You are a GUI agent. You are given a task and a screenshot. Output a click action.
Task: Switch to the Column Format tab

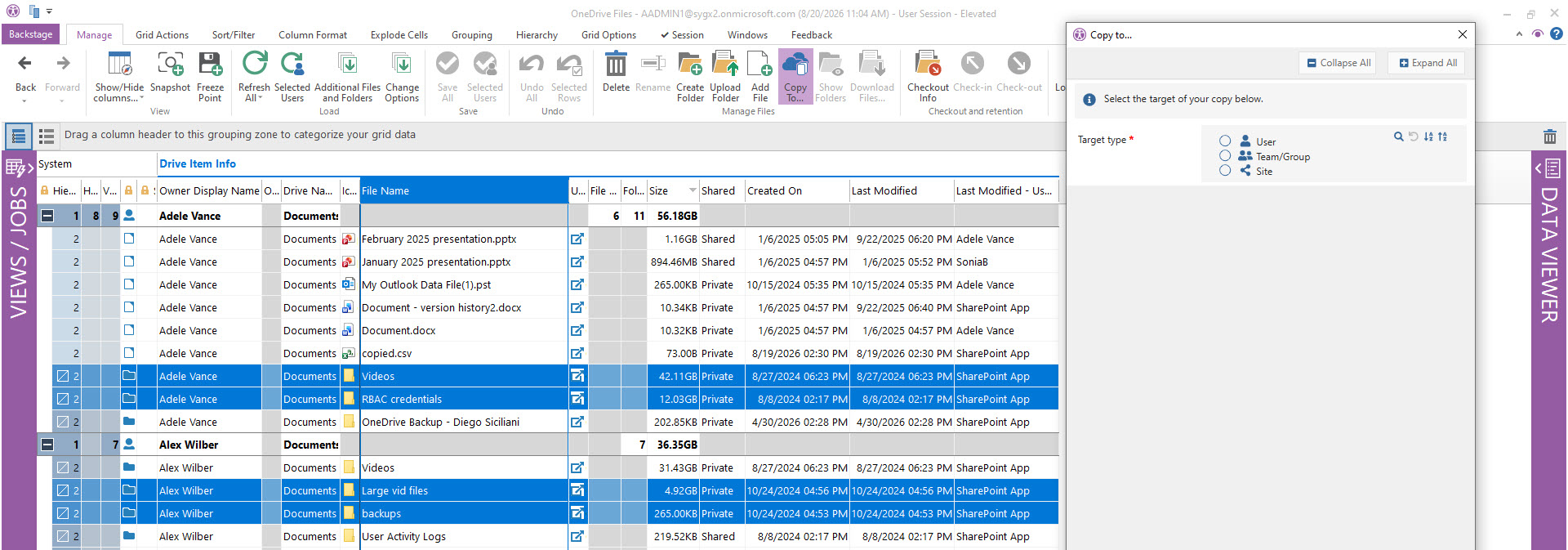click(x=313, y=35)
